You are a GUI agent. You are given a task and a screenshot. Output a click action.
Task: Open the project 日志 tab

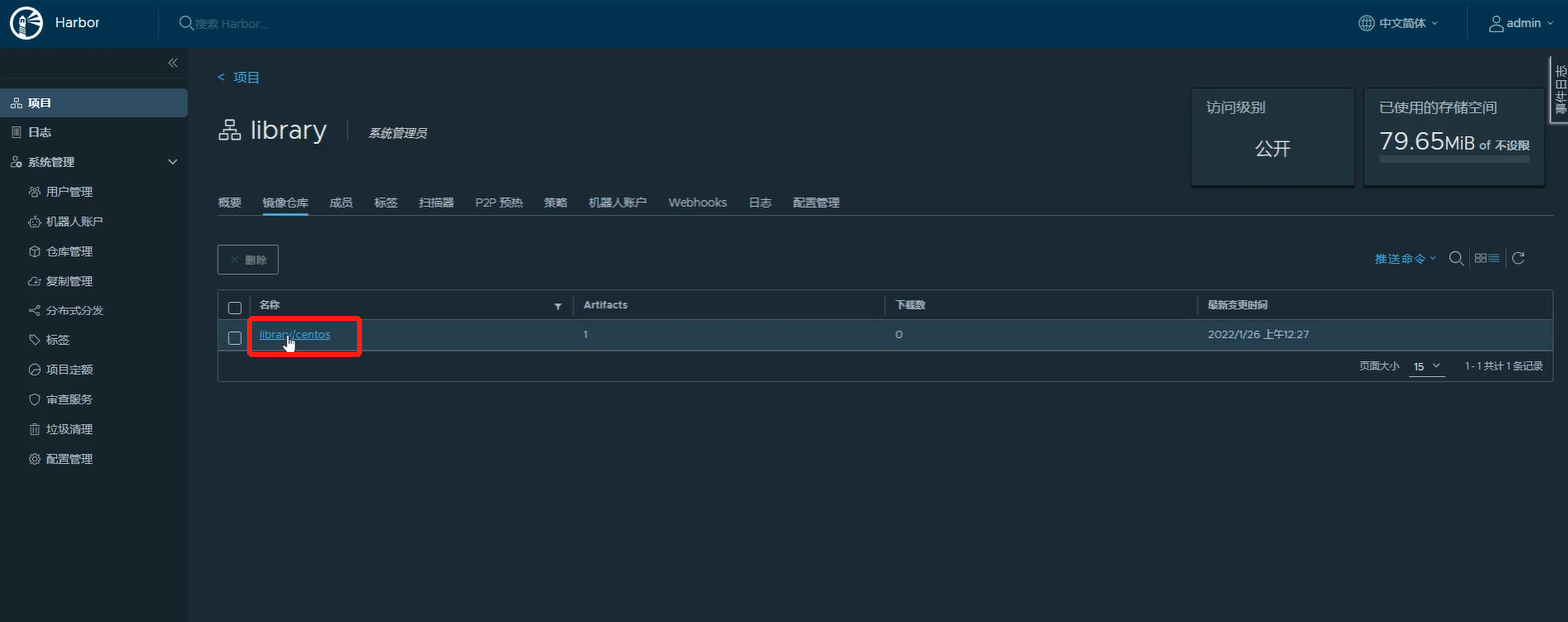pos(760,202)
